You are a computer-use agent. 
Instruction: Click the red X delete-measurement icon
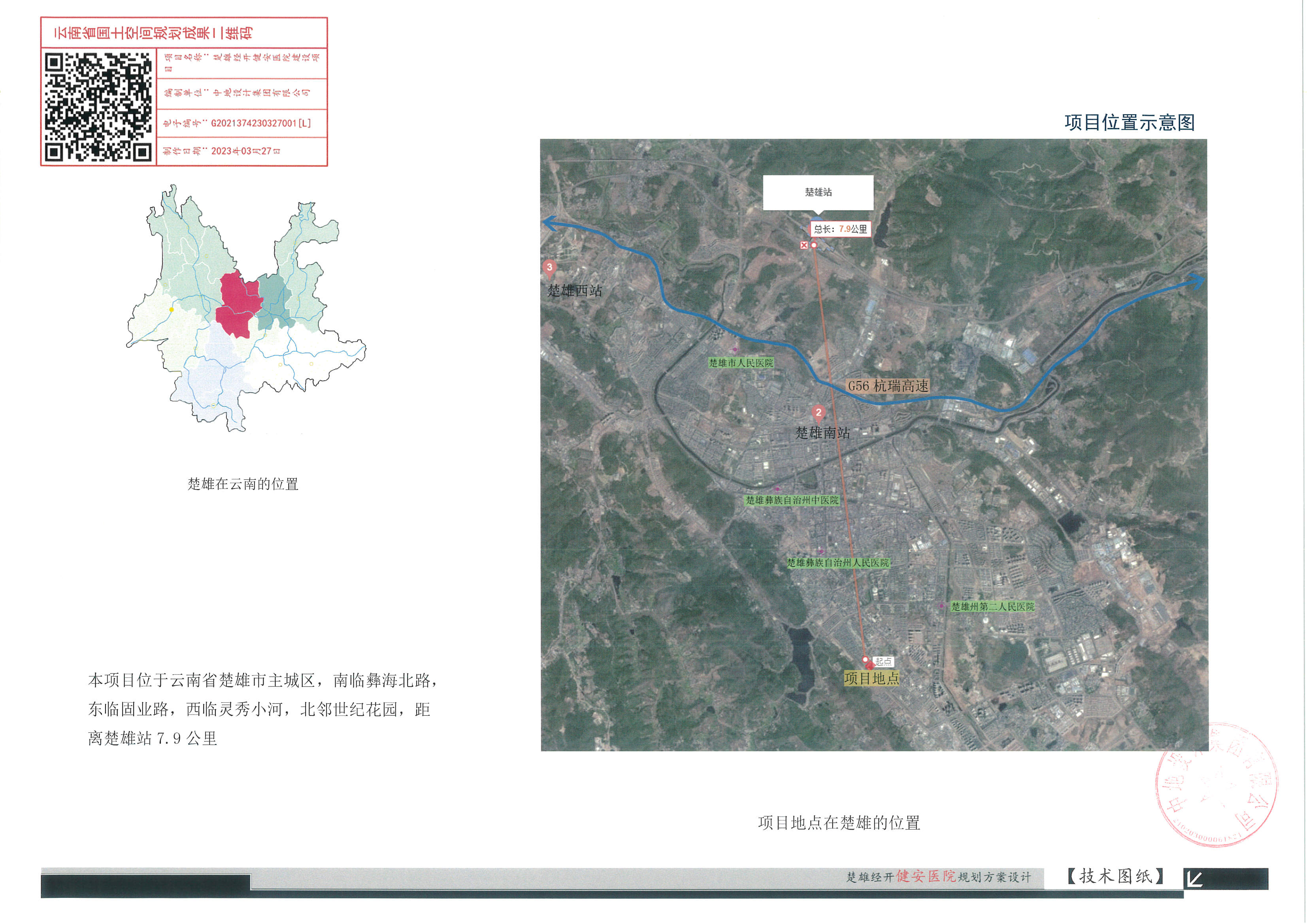tap(804, 245)
